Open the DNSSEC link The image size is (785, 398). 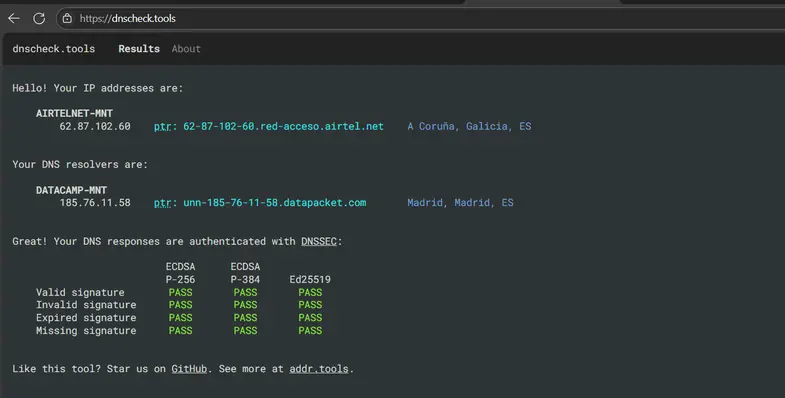point(319,241)
